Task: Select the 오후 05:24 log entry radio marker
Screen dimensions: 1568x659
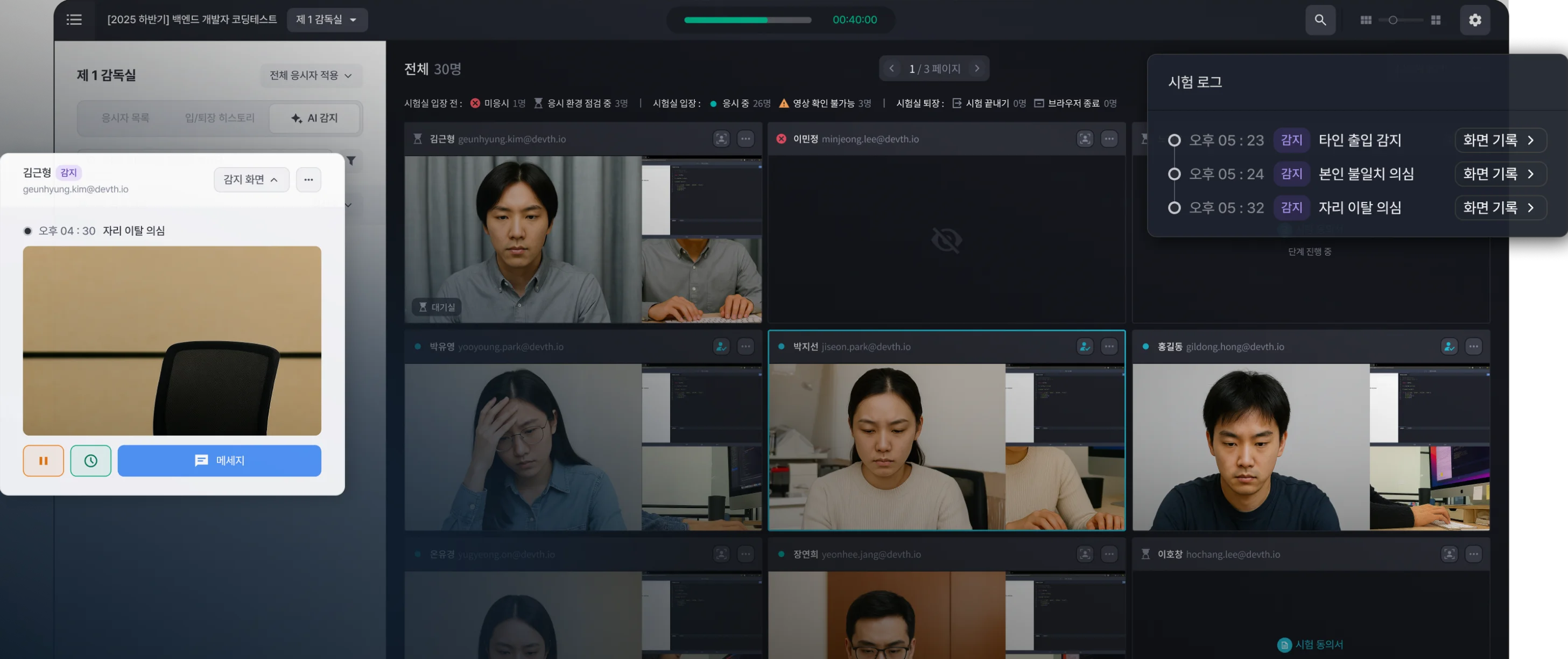Action: (1174, 174)
